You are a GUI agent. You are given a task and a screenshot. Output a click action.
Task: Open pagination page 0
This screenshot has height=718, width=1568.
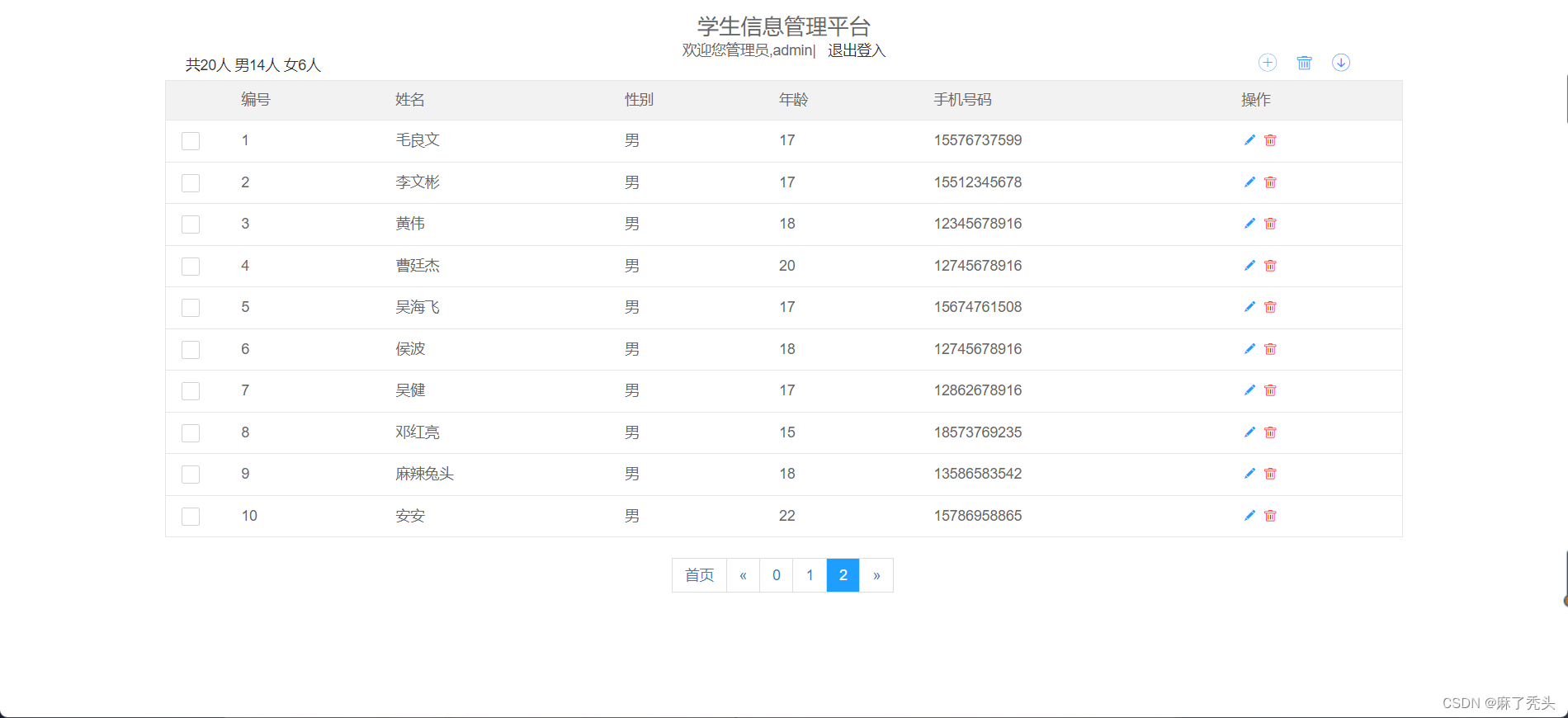[777, 575]
